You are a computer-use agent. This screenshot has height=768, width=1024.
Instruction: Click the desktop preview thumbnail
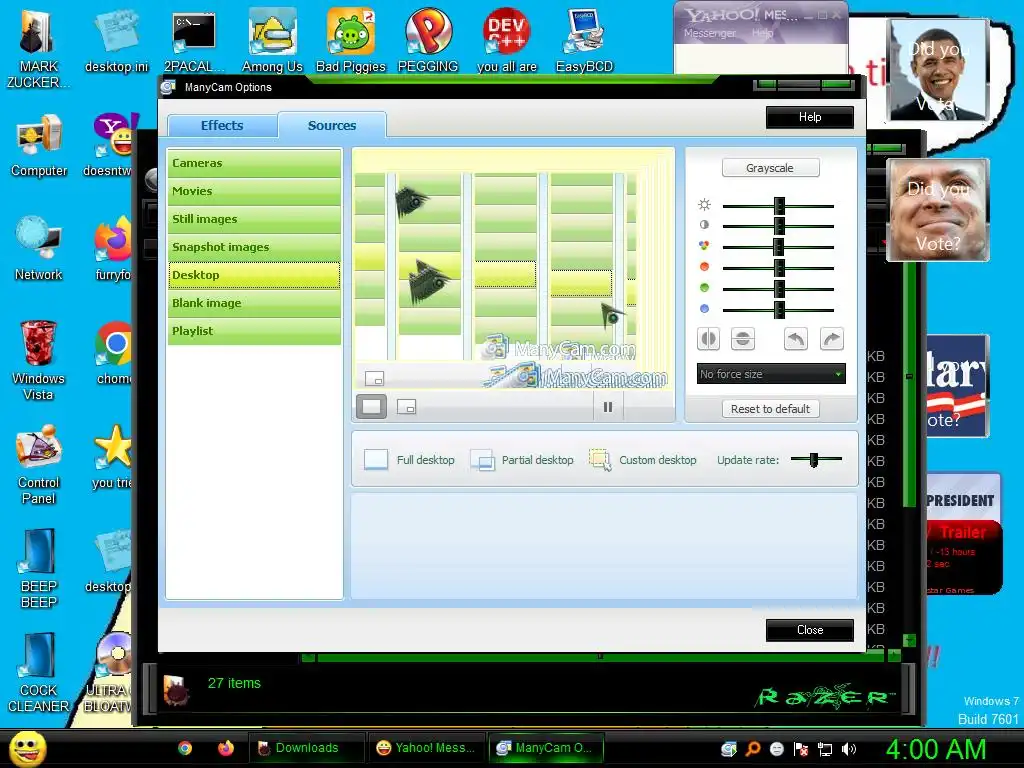coord(513,270)
